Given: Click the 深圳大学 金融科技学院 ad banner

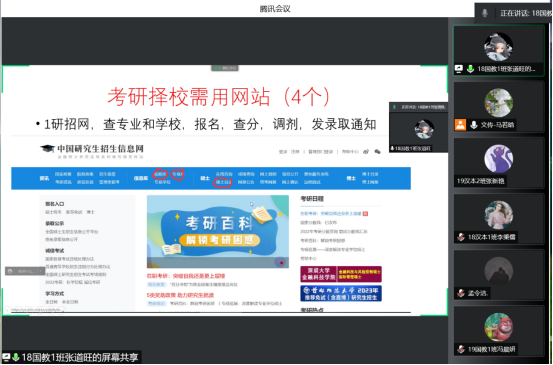Looking at the screenshot, I should coord(341,274).
